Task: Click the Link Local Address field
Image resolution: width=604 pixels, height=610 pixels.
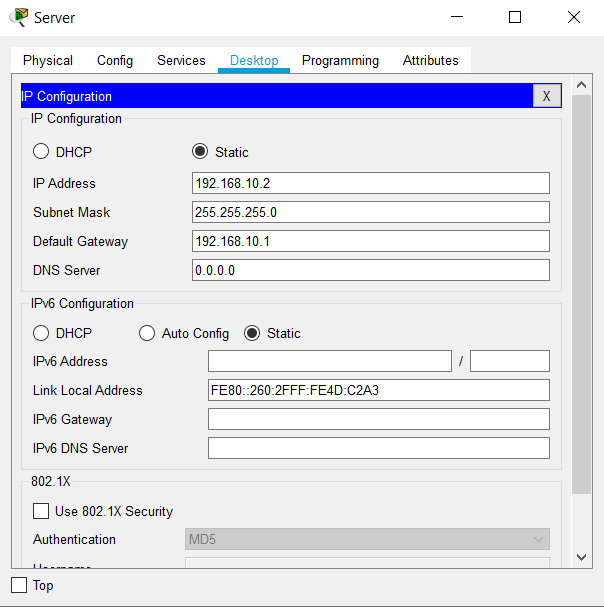Action: point(379,390)
